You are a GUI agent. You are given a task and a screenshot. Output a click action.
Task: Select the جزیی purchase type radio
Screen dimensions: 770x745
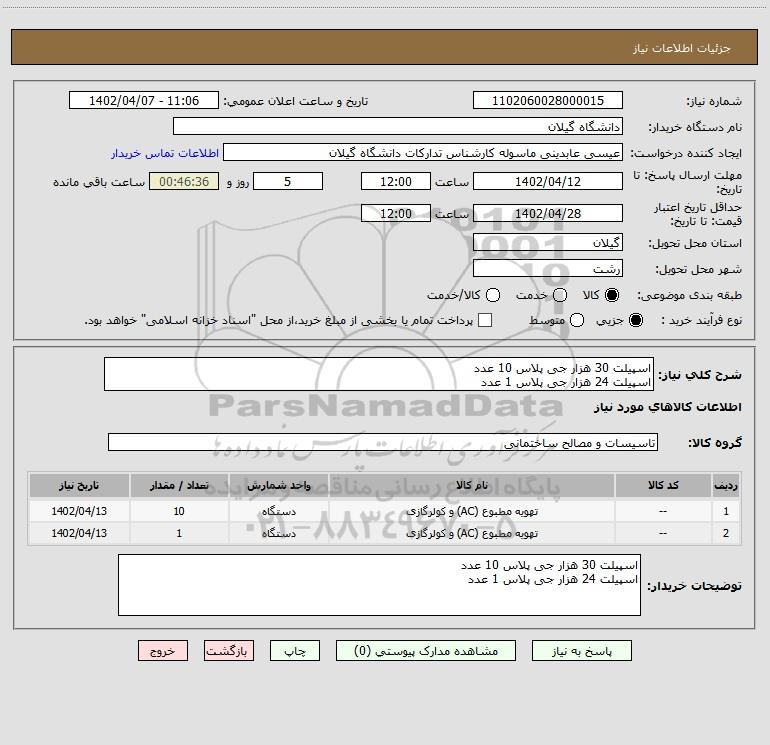point(636,320)
